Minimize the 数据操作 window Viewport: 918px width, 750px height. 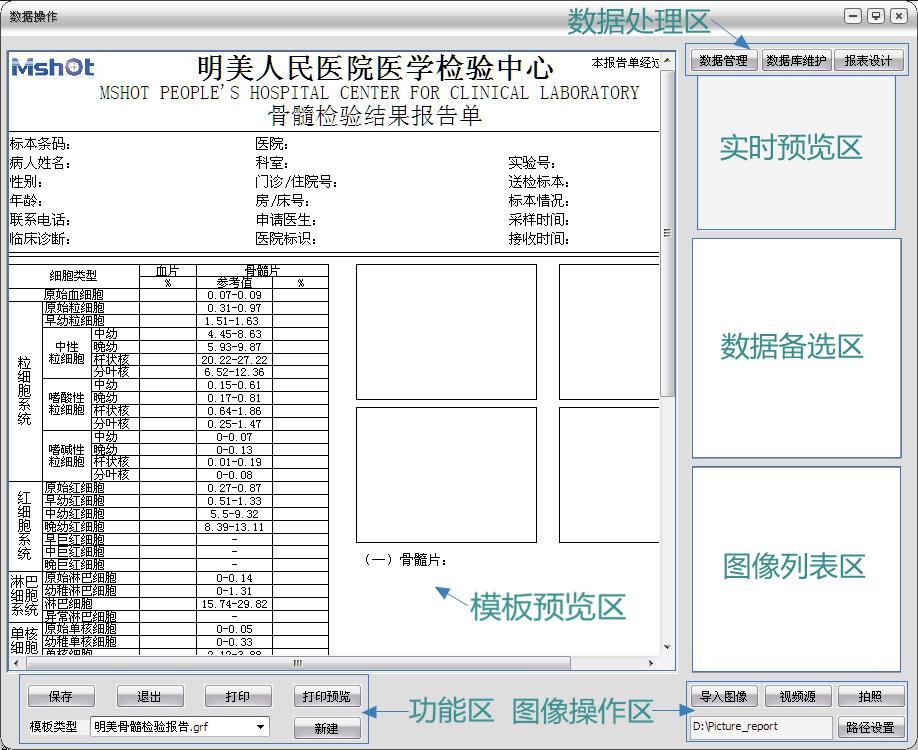pyautogui.click(x=853, y=16)
